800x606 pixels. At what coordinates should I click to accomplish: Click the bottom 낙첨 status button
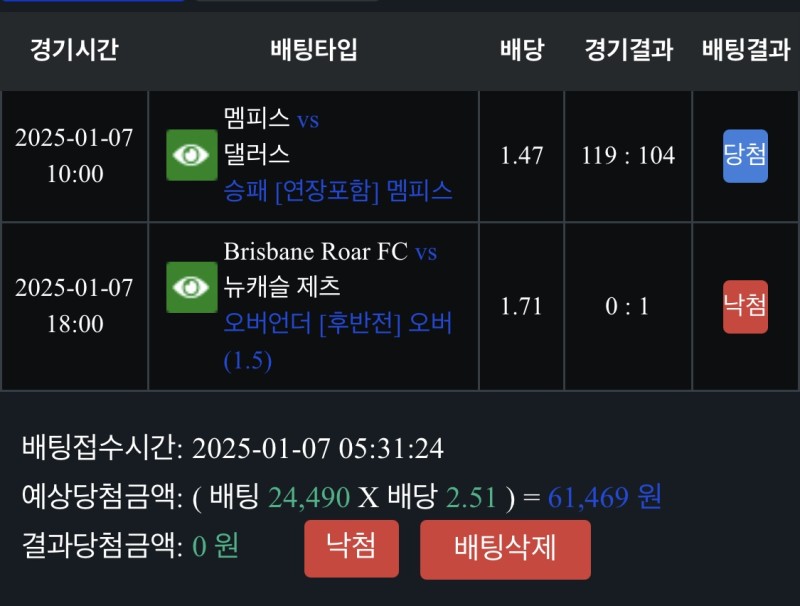pos(351,548)
